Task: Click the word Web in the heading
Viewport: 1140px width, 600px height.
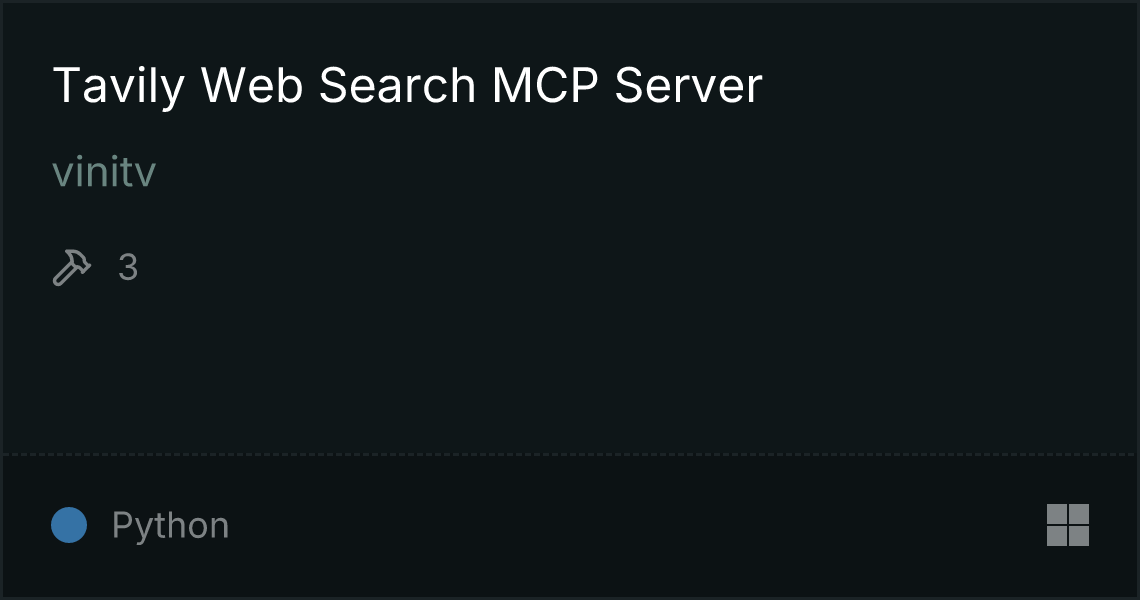Action: click(252, 85)
